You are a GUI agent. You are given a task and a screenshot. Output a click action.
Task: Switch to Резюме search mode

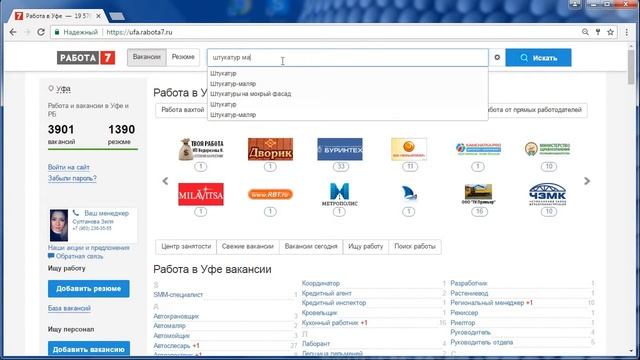(183, 57)
